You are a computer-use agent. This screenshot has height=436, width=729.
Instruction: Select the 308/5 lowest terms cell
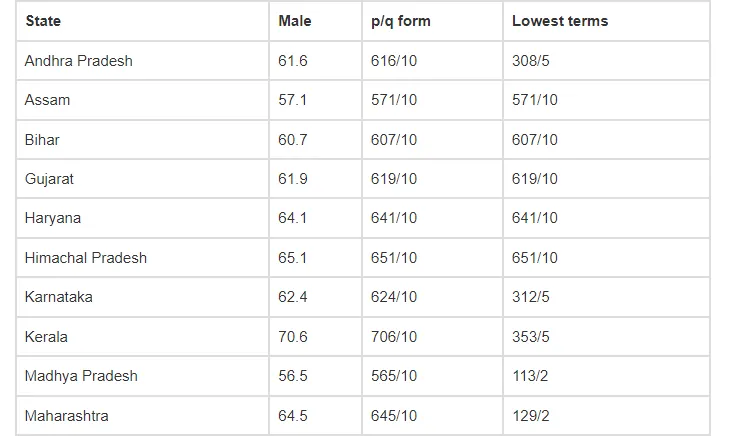click(530, 61)
